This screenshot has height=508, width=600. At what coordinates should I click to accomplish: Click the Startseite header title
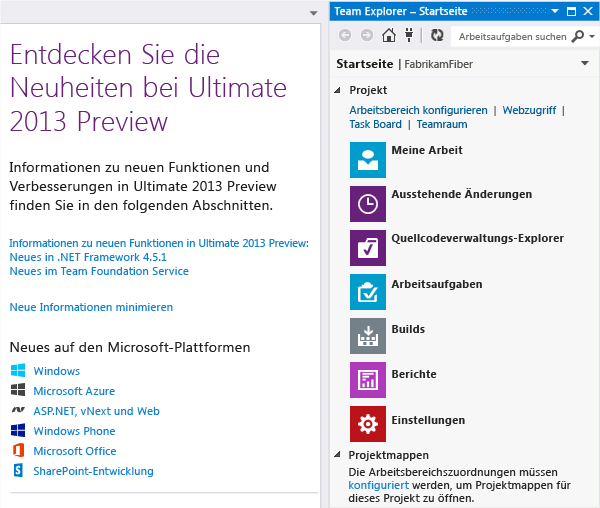pos(364,64)
